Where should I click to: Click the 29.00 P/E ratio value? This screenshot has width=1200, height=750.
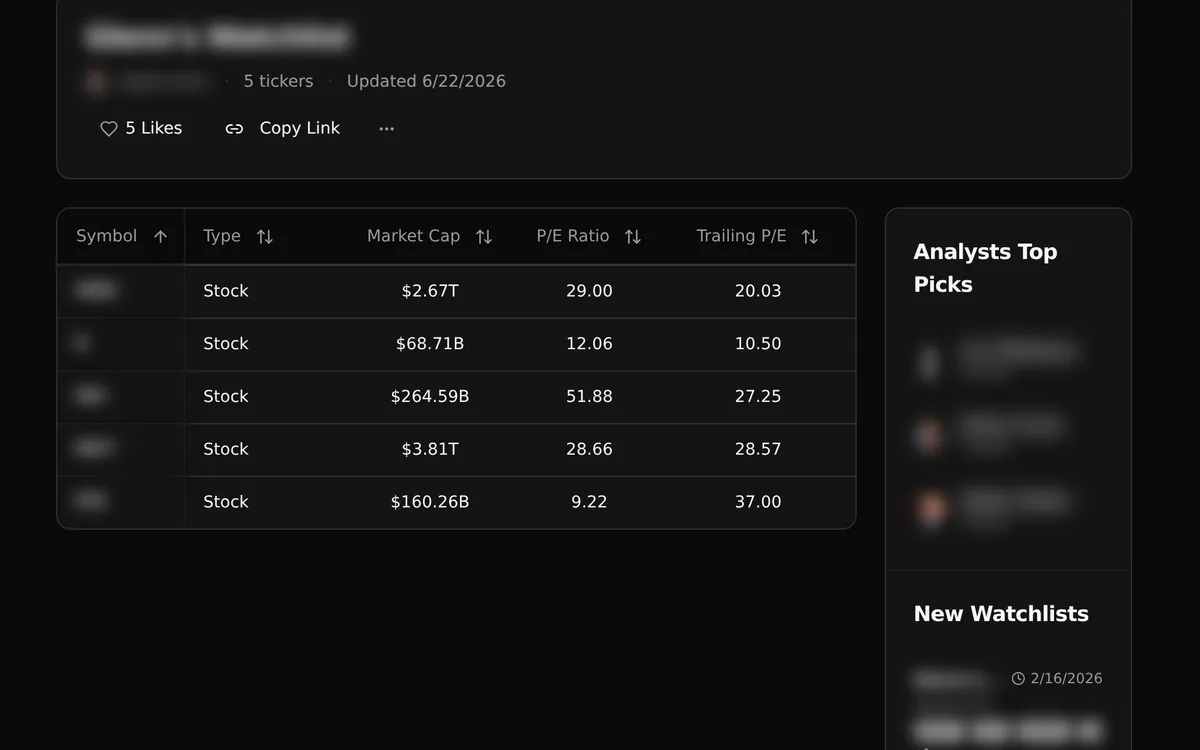[x=589, y=291]
